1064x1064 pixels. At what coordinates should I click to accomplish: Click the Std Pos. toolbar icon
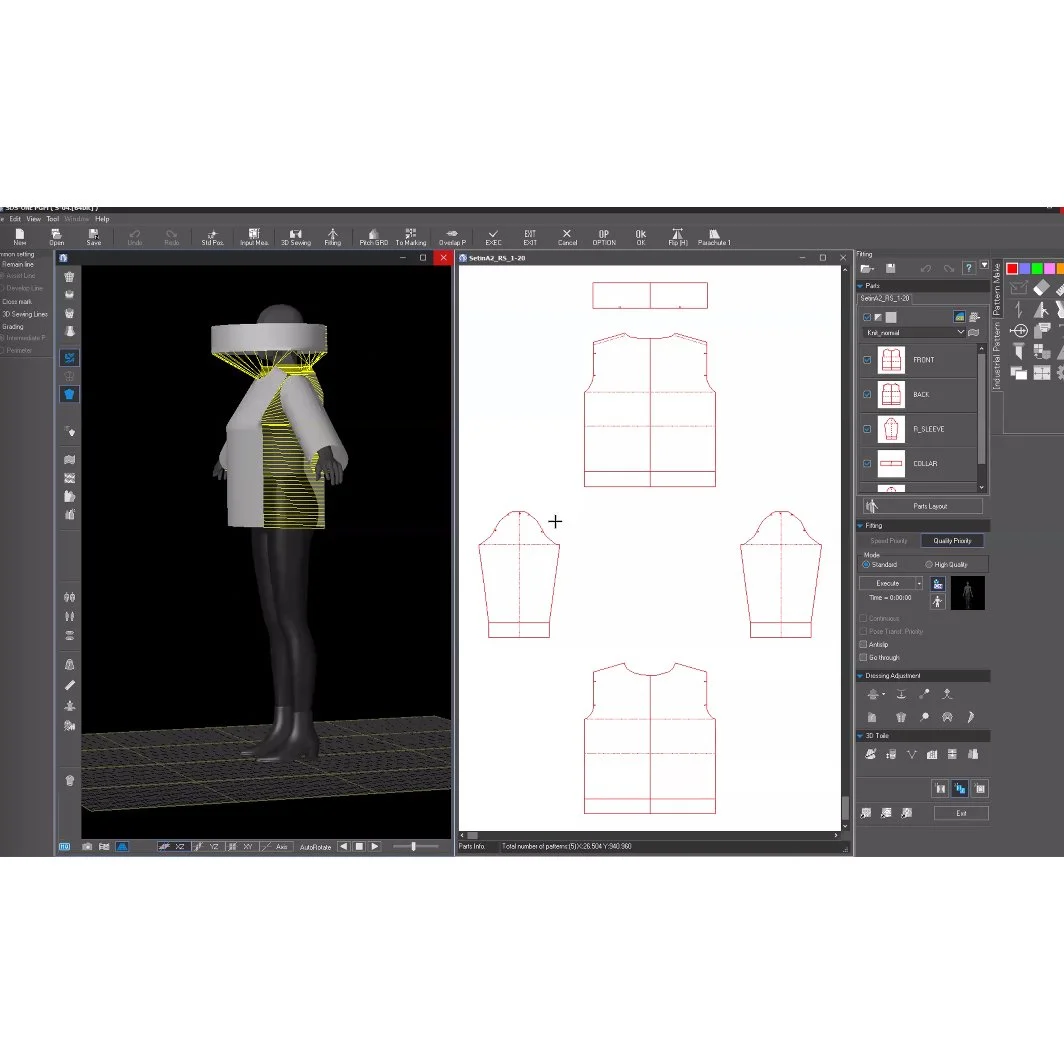point(212,237)
